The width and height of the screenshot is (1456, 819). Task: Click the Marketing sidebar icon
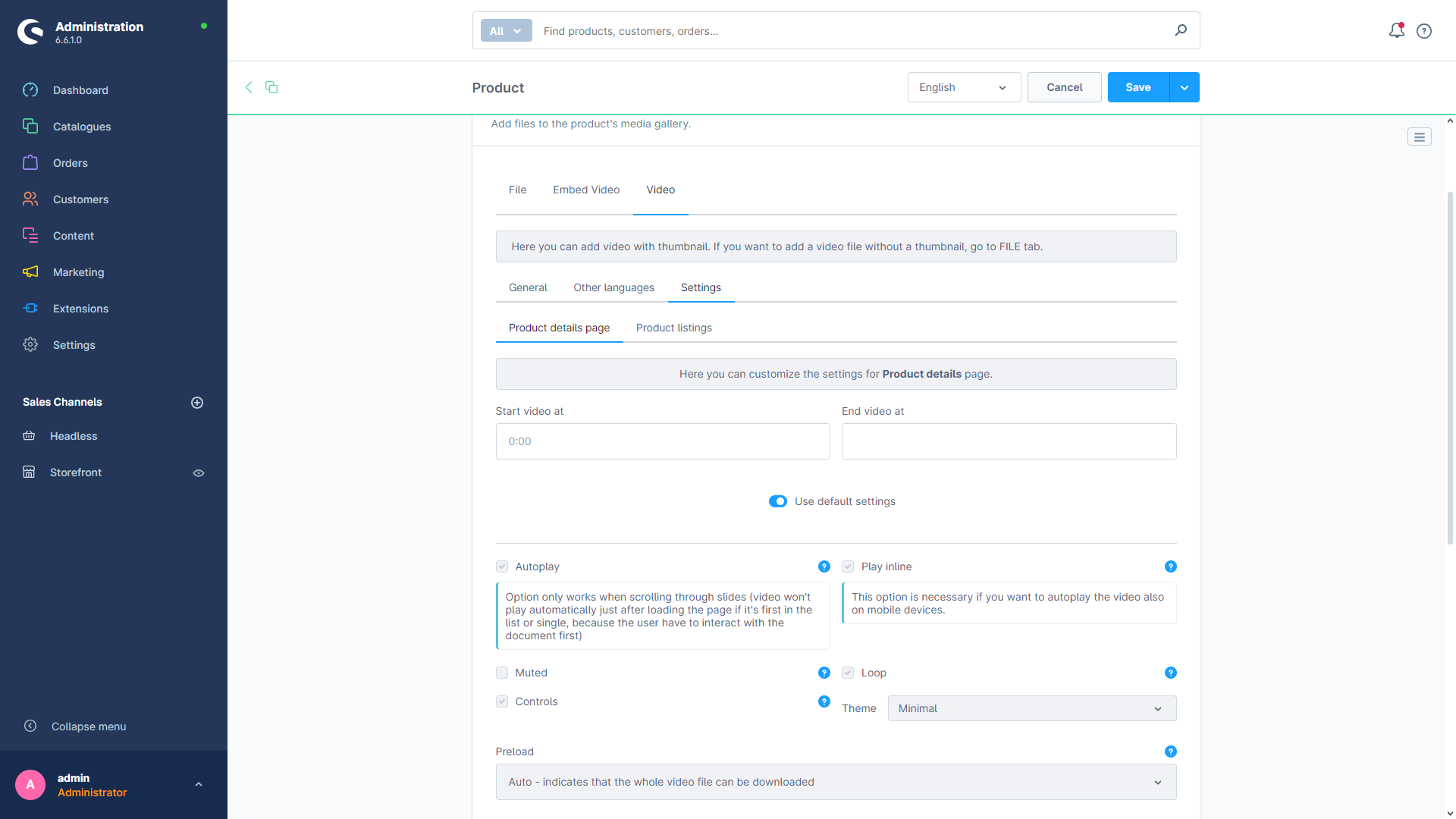pyautogui.click(x=31, y=272)
